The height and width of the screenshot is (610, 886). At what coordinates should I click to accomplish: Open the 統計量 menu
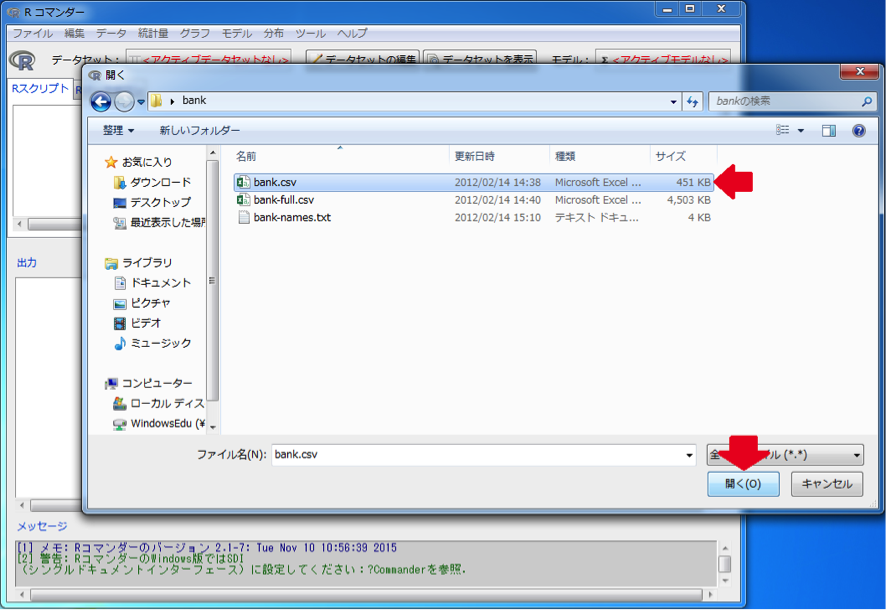(153, 34)
